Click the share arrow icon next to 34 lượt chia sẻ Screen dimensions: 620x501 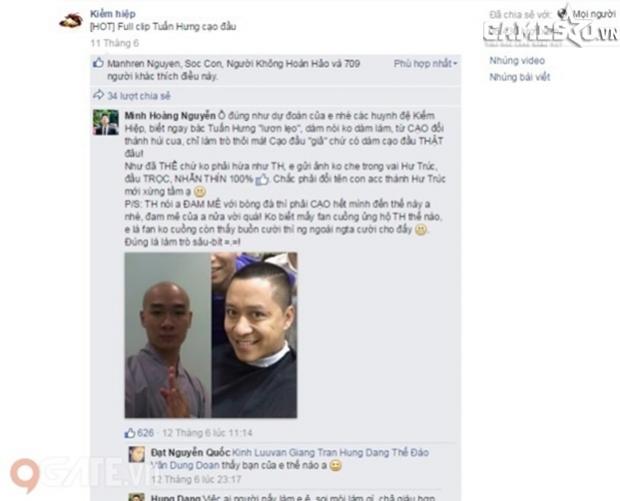(x=98, y=95)
